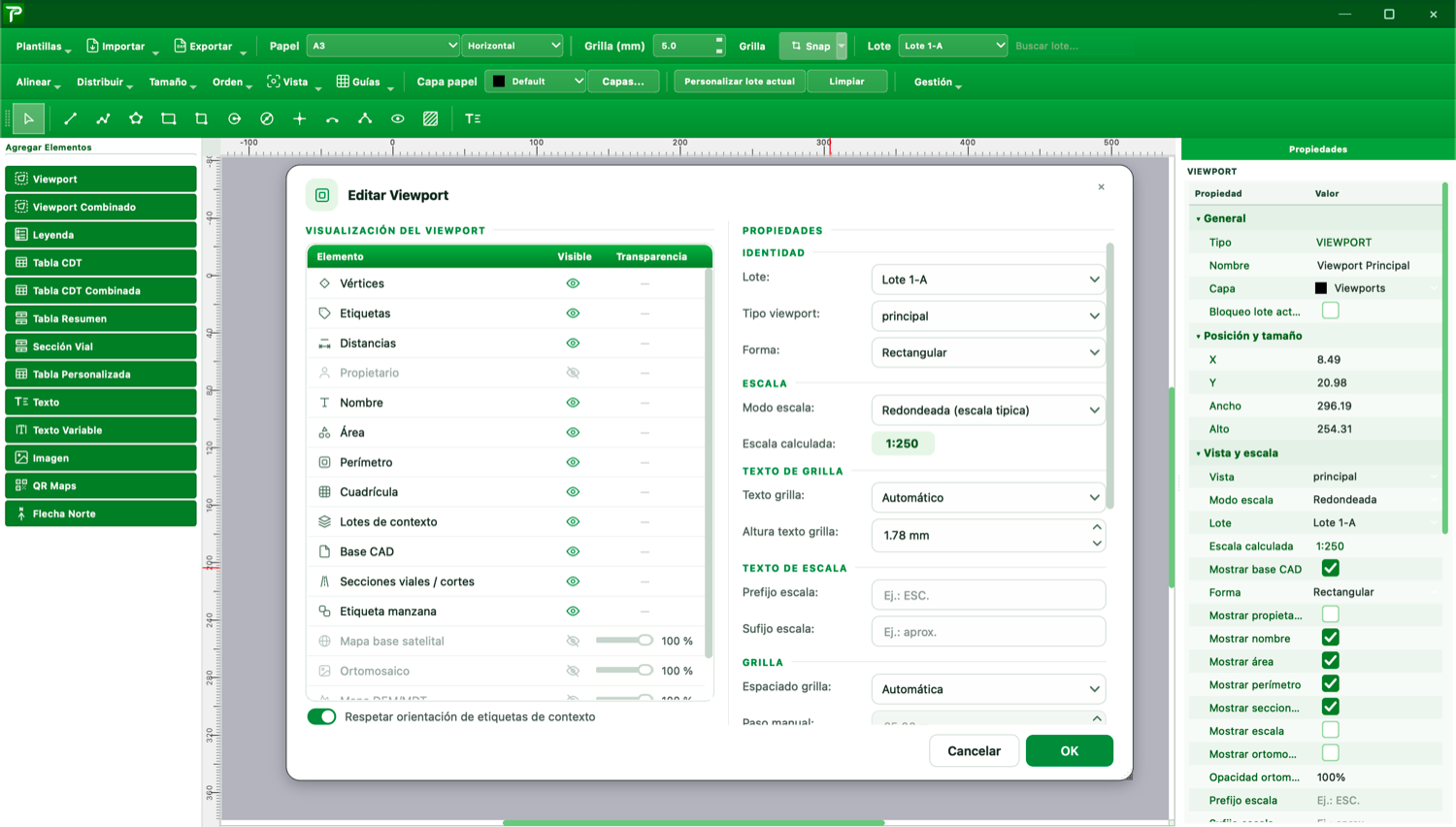
Task: Add a Viewport element from sidebar
Action: pyautogui.click(x=101, y=179)
